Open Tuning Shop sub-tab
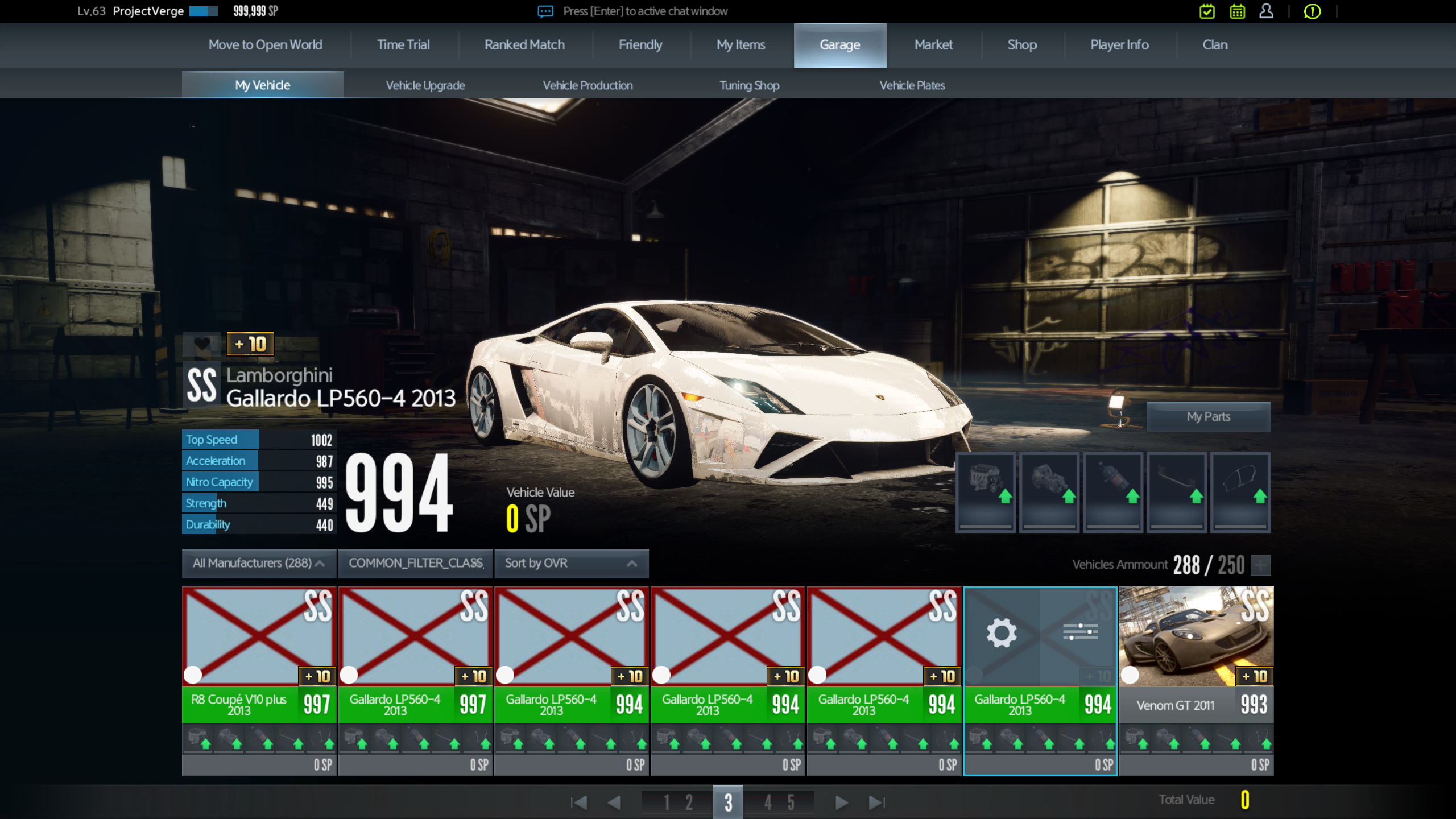 pyautogui.click(x=749, y=85)
